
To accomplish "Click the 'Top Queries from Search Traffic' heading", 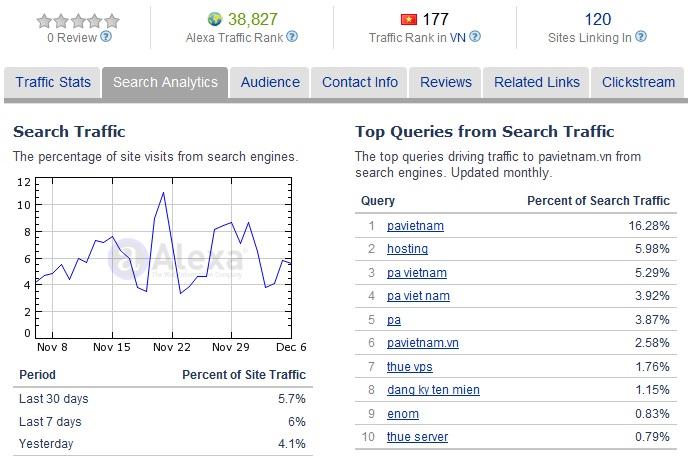I will tap(485, 132).
